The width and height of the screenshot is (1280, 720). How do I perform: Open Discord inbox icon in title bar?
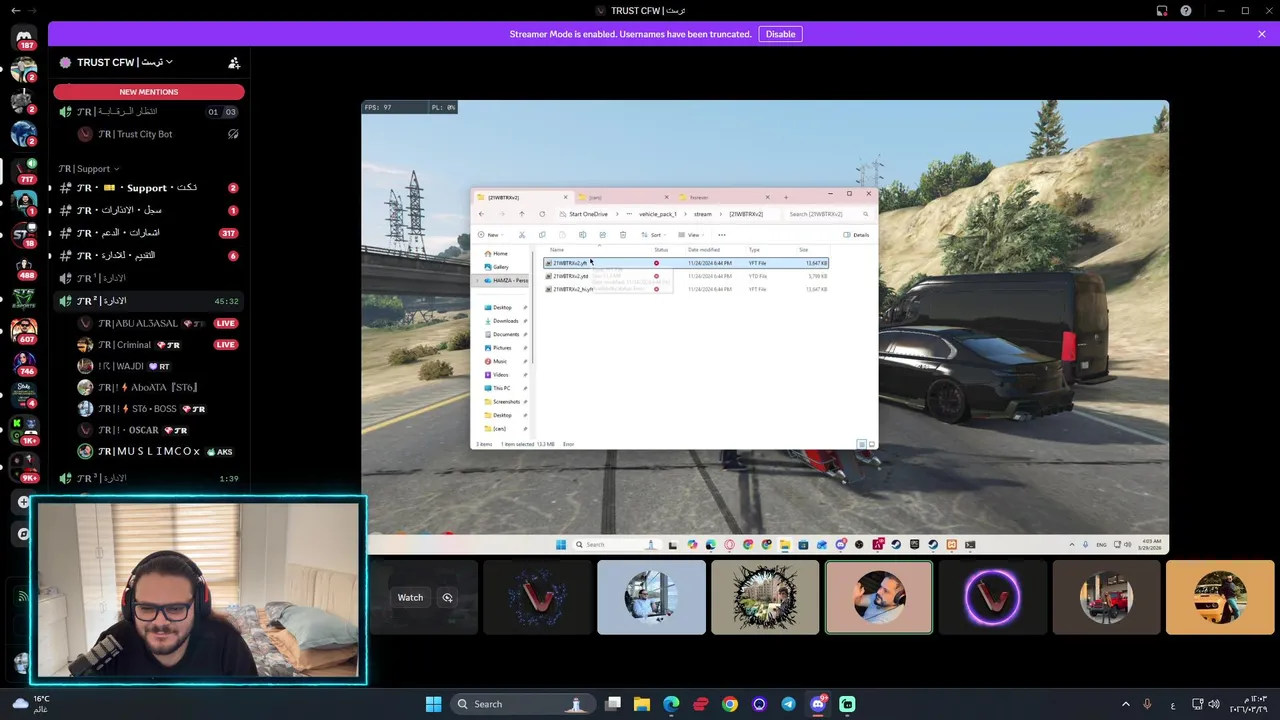tap(1162, 10)
